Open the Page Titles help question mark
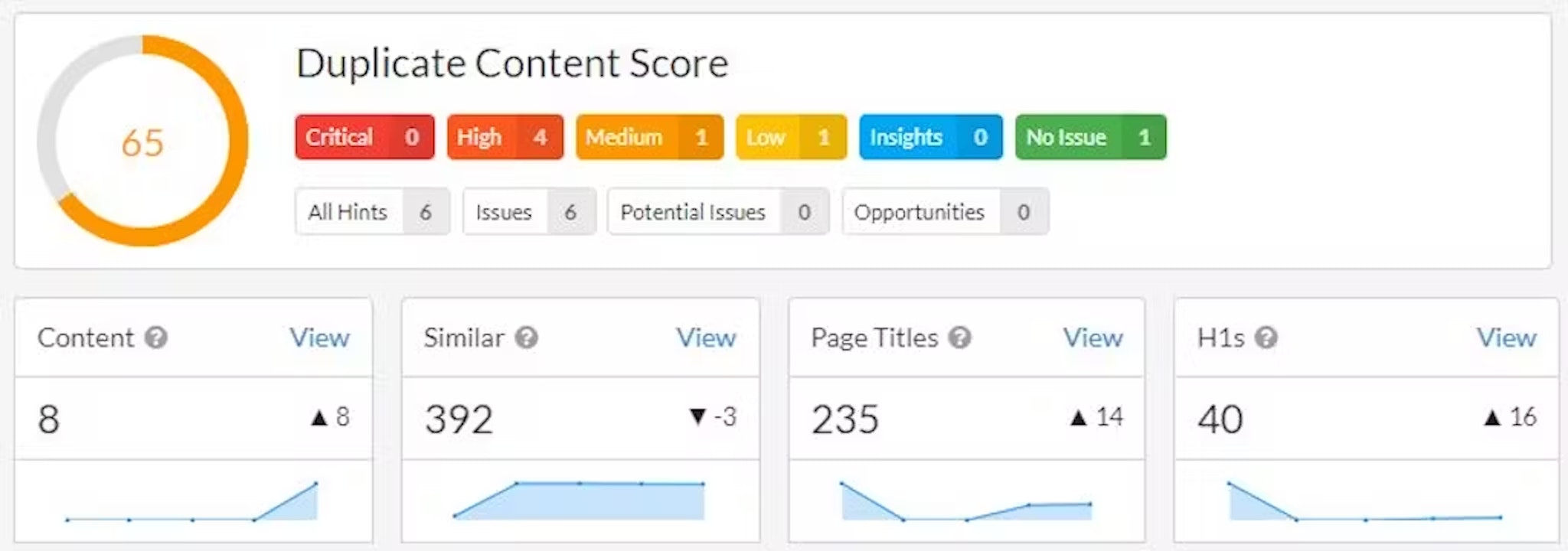1568x551 pixels. 959,337
